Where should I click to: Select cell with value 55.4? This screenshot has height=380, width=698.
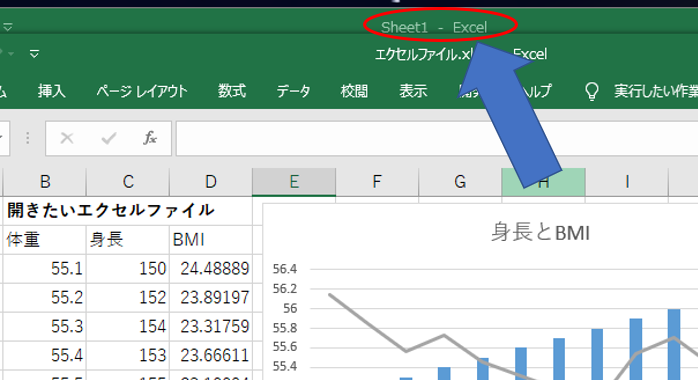pyautogui.click(x=45, y=356)
